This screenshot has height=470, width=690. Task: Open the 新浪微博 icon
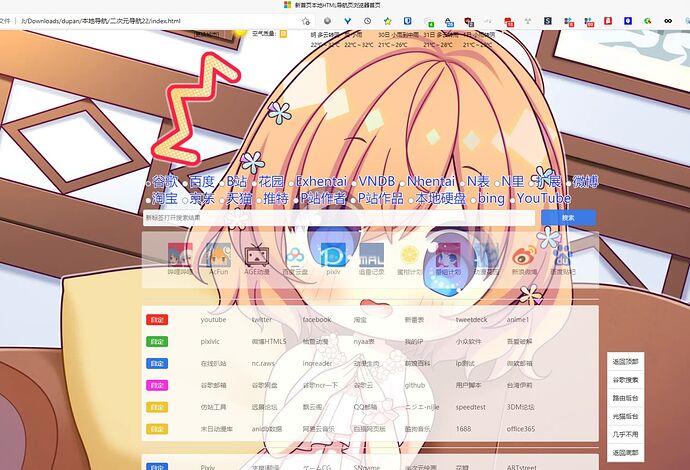tap(525, 255)
